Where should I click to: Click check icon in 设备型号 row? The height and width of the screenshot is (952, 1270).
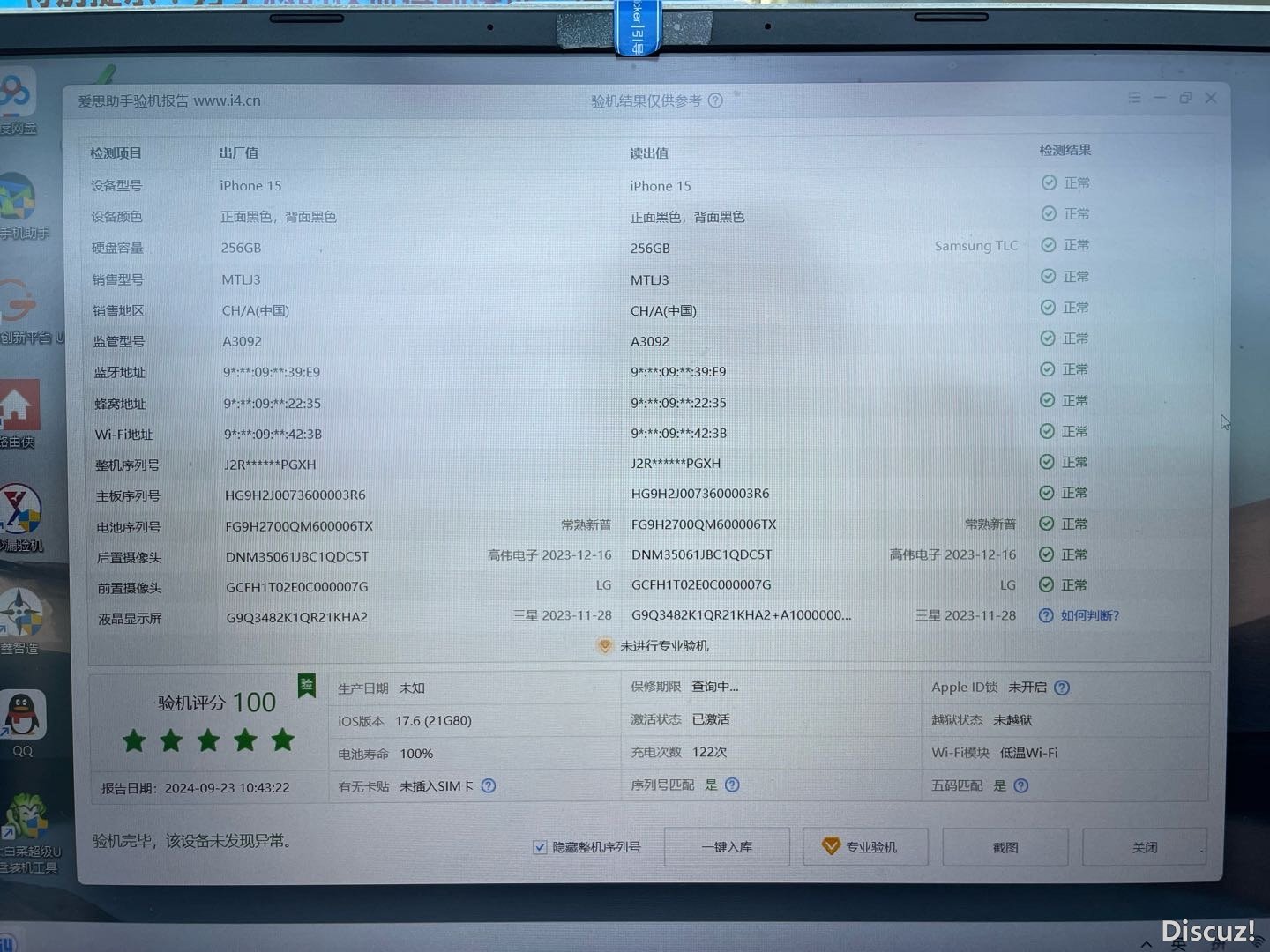point(1049,182)
